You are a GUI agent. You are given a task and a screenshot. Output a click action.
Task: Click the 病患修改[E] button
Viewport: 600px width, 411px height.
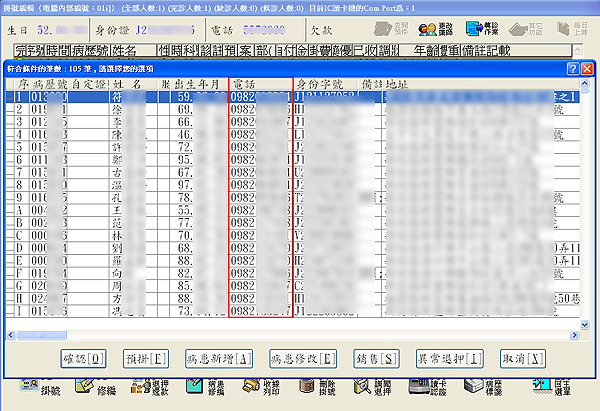point(302,356)
